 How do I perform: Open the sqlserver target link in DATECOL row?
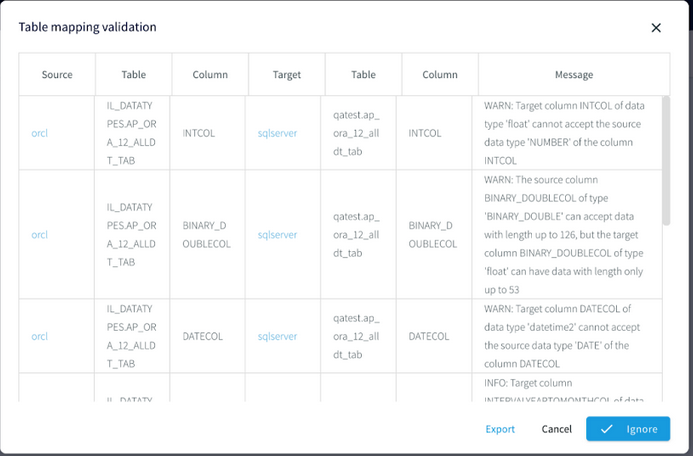277,336
